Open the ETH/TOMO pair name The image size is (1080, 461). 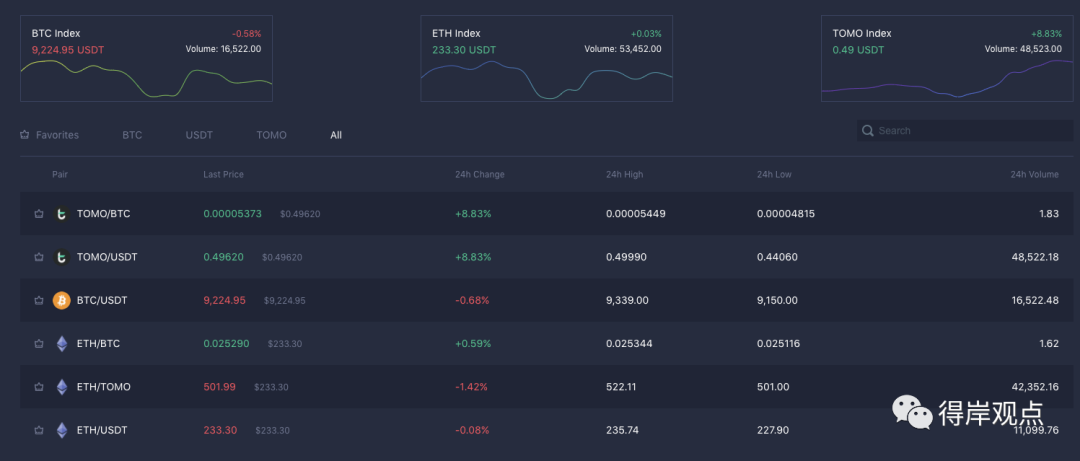(103, 387)
